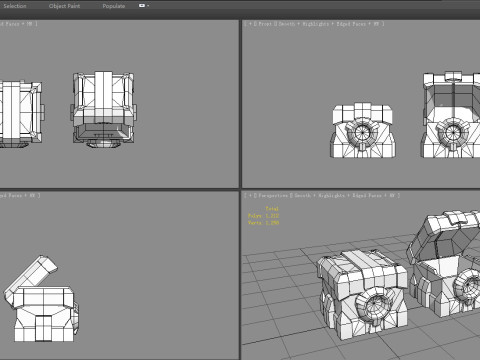Open the Perspective viewport plus general menu

pyautogui.click(x=250, y=196)
